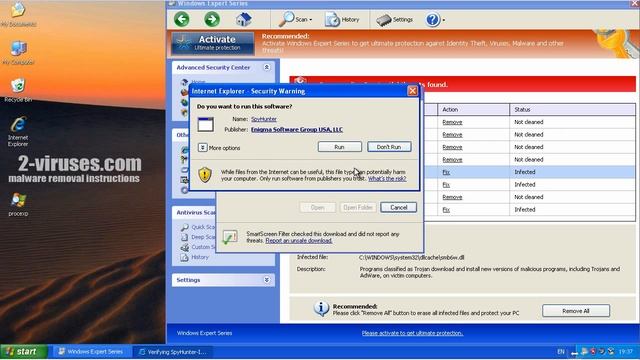Go forward with the green forward arrow
Screen dimensions: 640x360
(x=212, y=19)
